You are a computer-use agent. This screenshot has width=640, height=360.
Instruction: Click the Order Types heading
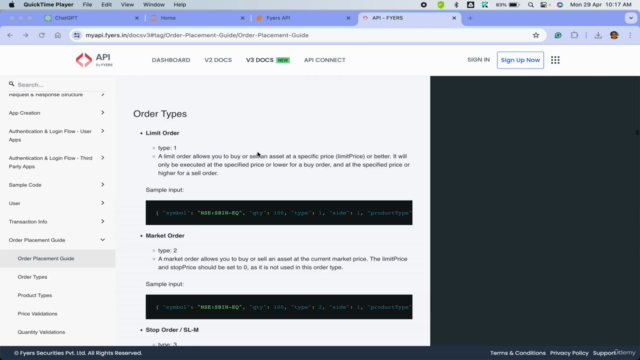[x=160, y=114]
